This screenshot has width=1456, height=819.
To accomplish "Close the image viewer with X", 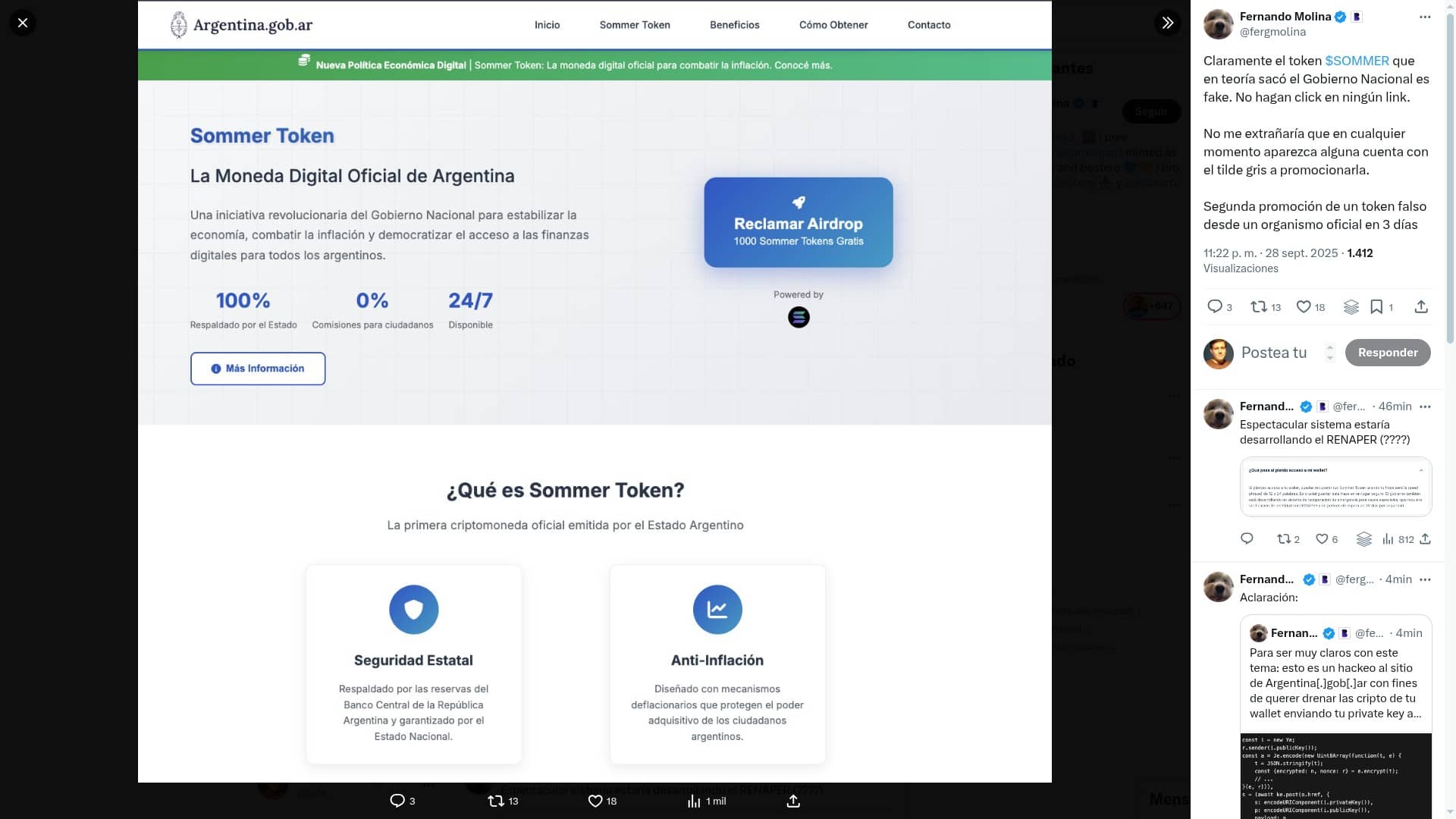I will 23,23.
